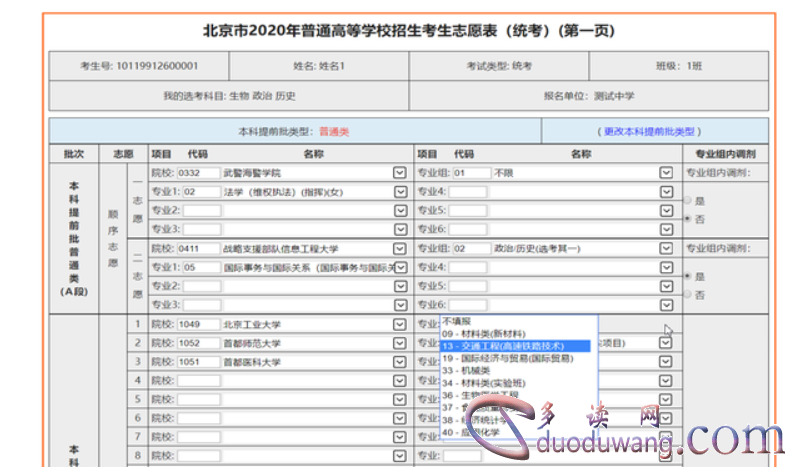Open the 政治/历史(选考其一) group dropdown
Screen dimensions: 790x467
point(666,249)
